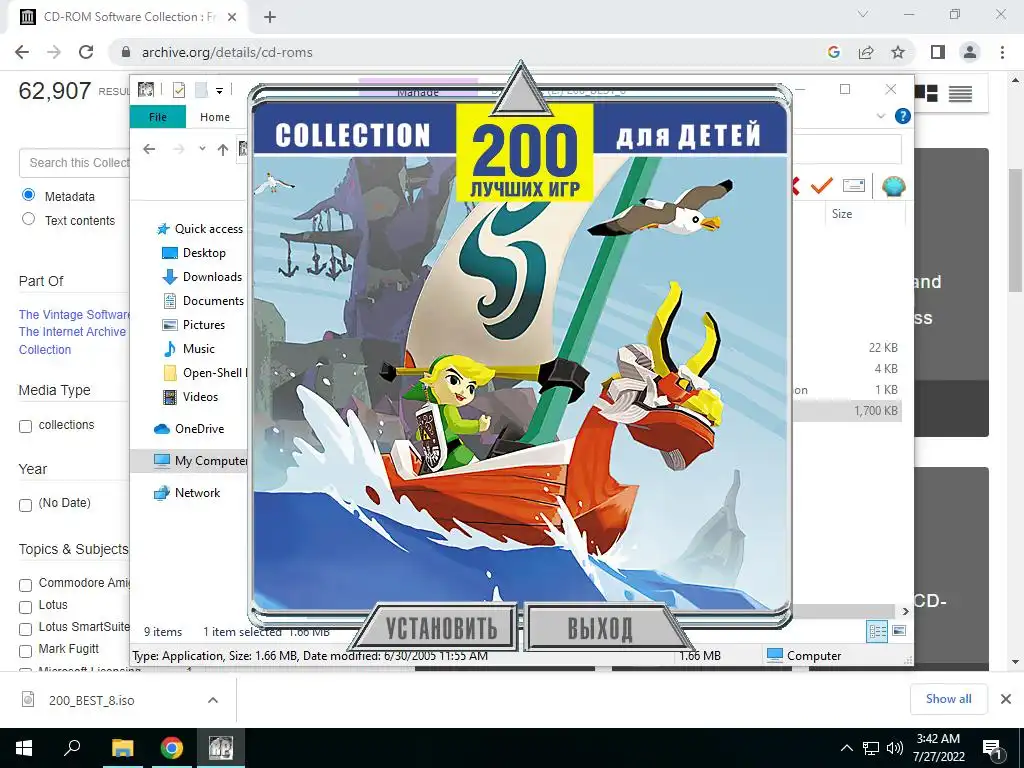Check the Commodore Amiga topic checkbox
Image resolution: width=1024 pixels, height=768 pixels.
pyautogui.click(x=25, y=585)
